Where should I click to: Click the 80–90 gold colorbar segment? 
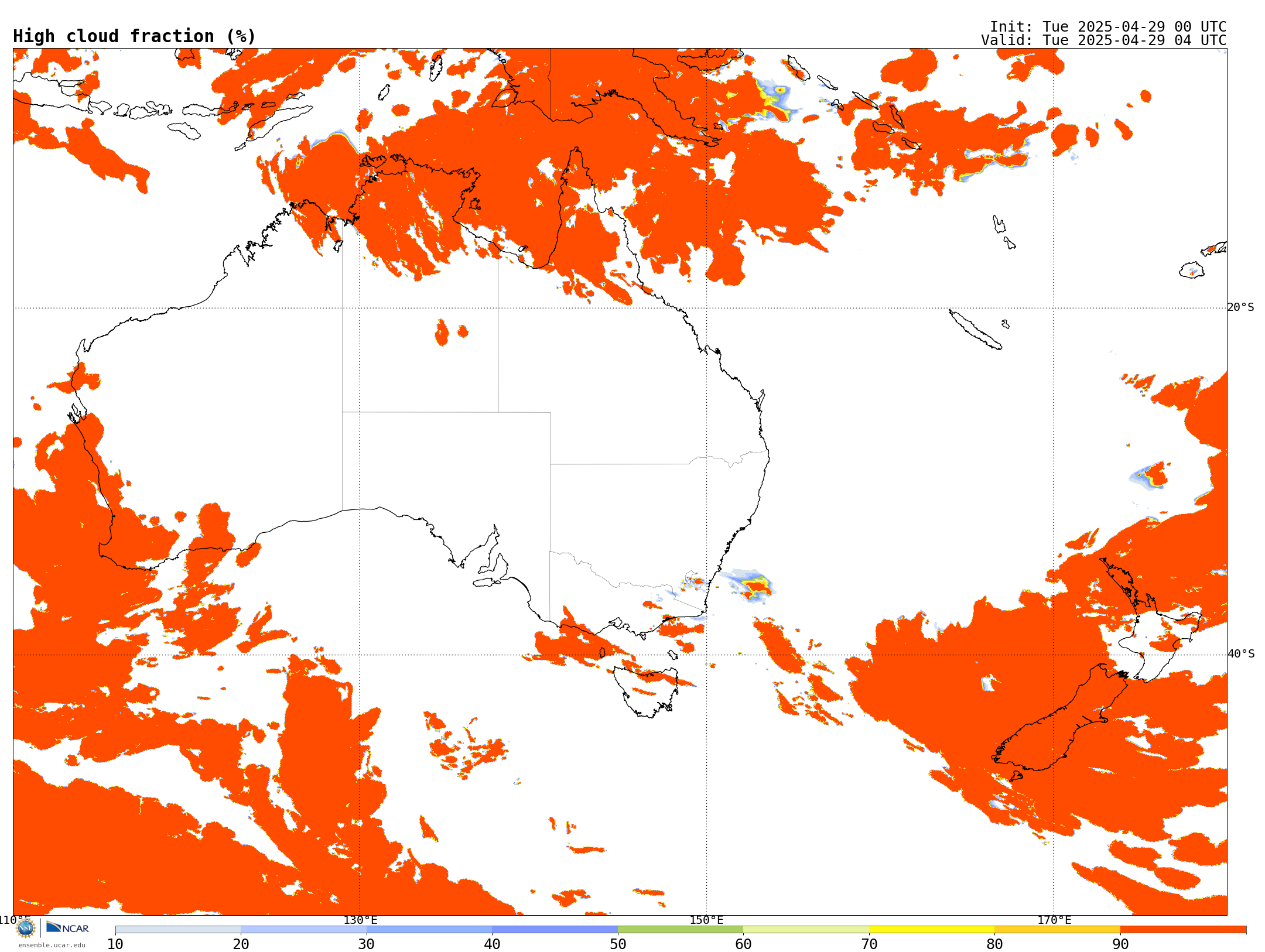coord(1057,930)
